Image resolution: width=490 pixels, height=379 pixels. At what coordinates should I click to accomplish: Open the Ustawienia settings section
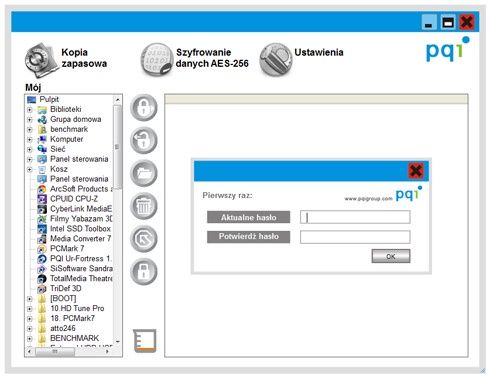pyautogui.click(x=302, y=59)
